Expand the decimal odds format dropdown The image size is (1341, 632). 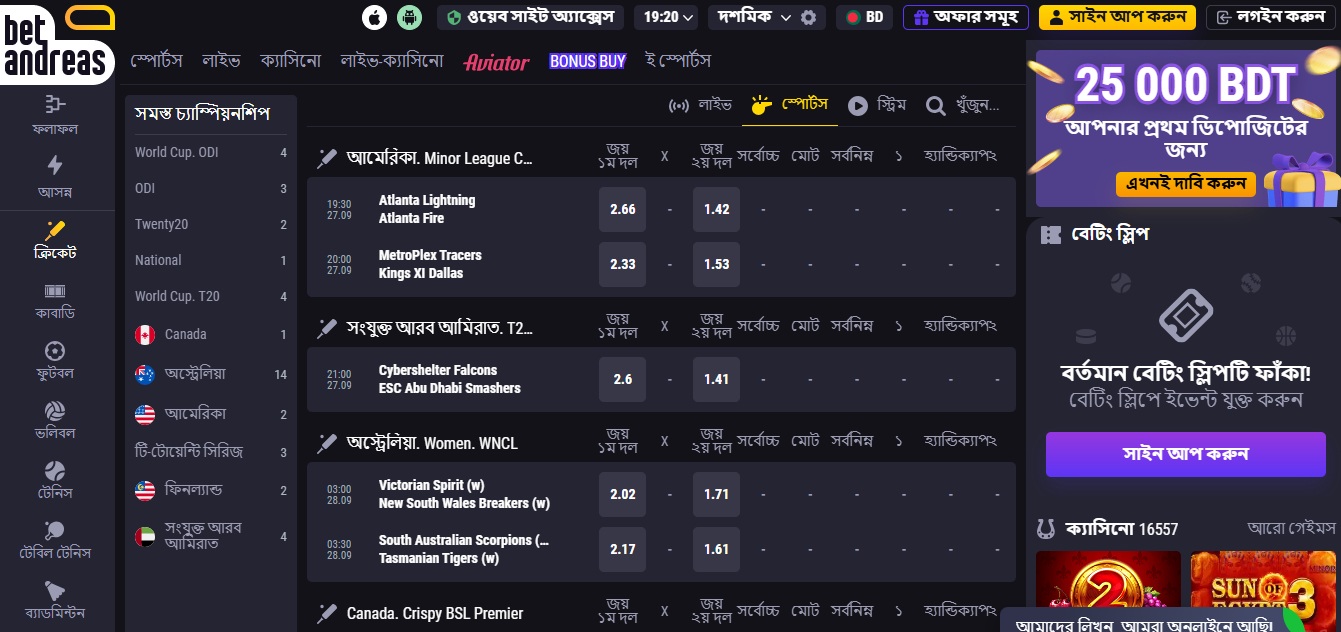tap(754, 17)
